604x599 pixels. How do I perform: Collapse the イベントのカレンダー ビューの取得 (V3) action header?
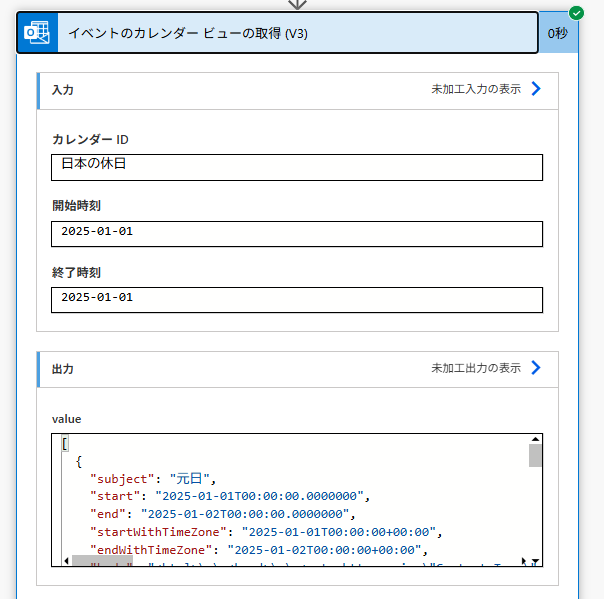277,33
